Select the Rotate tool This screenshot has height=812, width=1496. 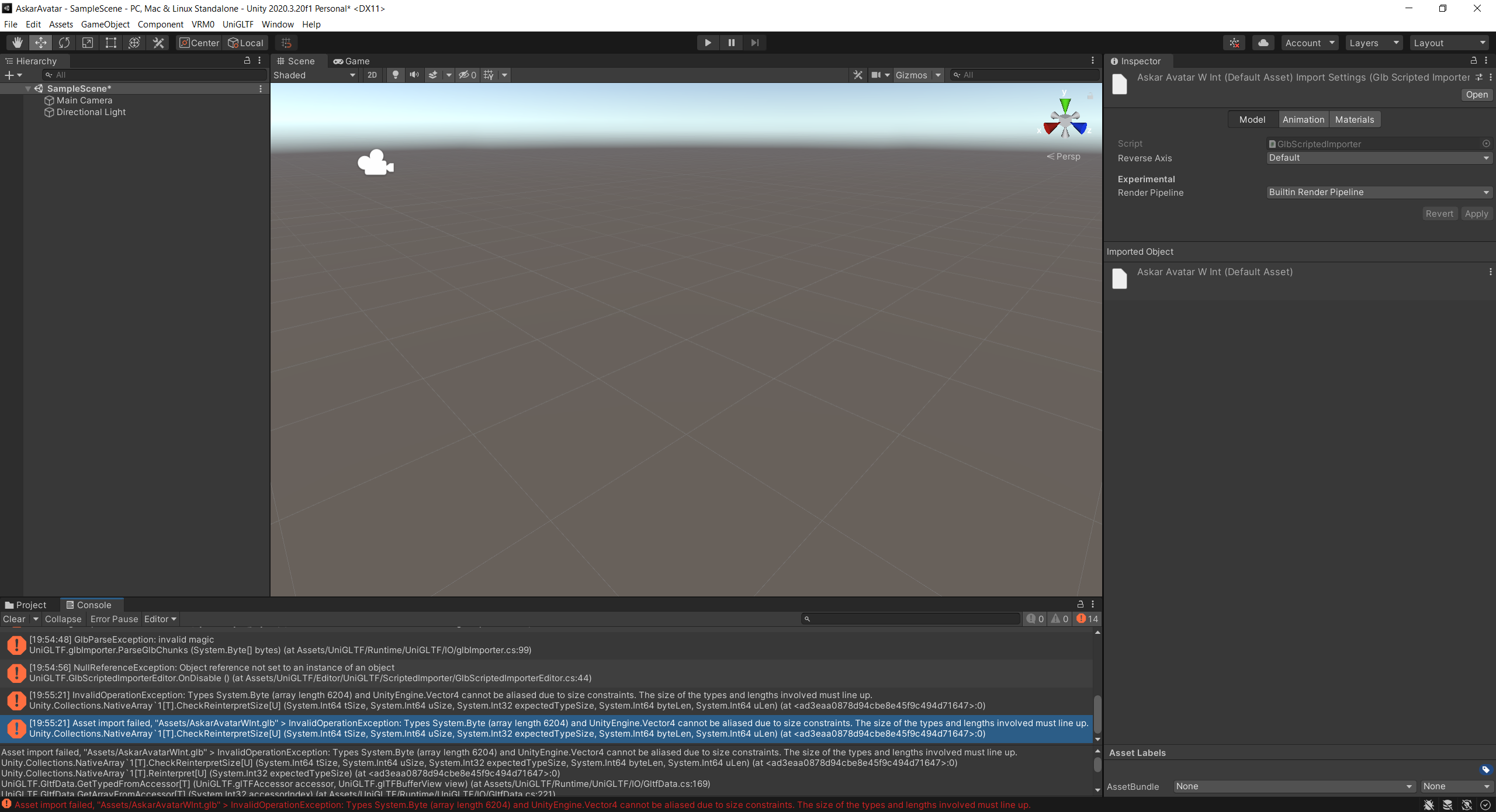[x=64, y=42]
